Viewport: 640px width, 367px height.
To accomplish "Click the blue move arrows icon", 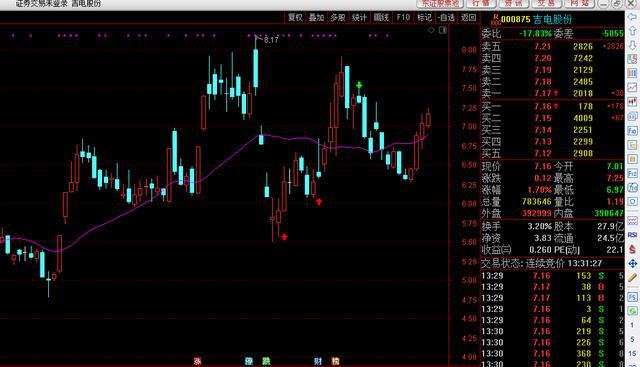I will [632, 263].
